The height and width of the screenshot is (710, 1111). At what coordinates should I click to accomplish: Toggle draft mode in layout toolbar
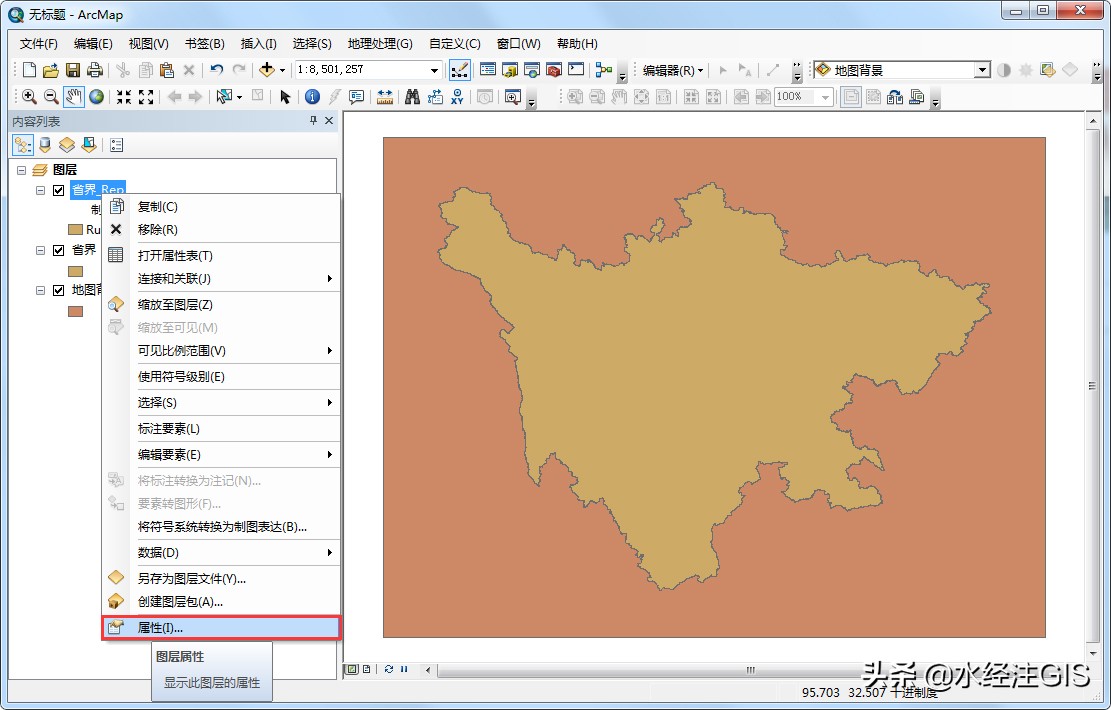(x=851, y=96)
